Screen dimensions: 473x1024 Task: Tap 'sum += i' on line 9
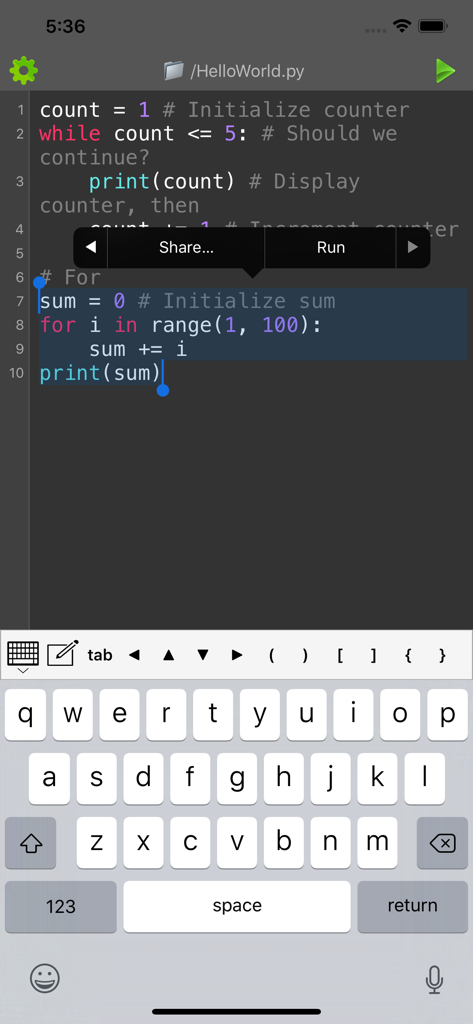[x=138, y=349]
